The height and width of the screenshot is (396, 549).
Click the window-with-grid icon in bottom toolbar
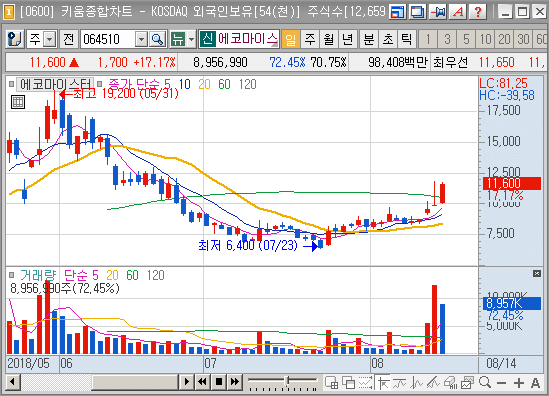tap(331, 383)
